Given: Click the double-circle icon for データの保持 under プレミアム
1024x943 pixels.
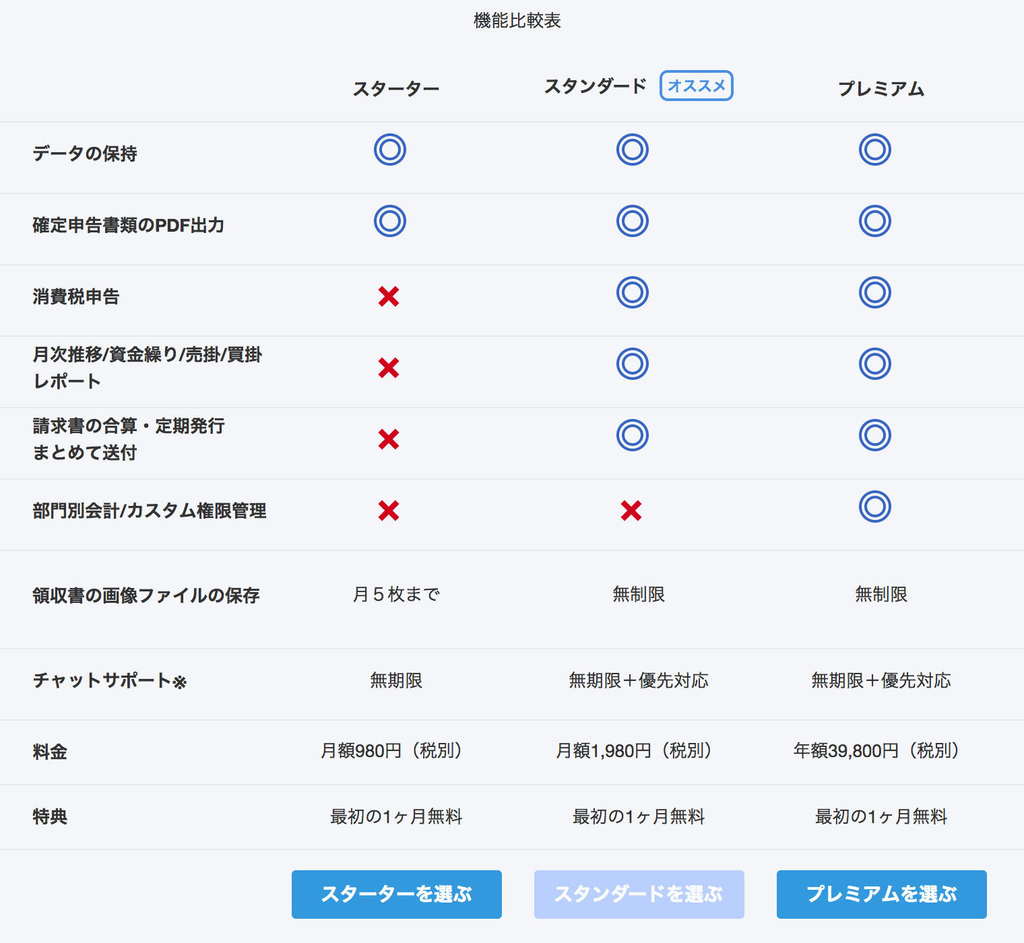Looking at the screenshot, I should (875, 150).
